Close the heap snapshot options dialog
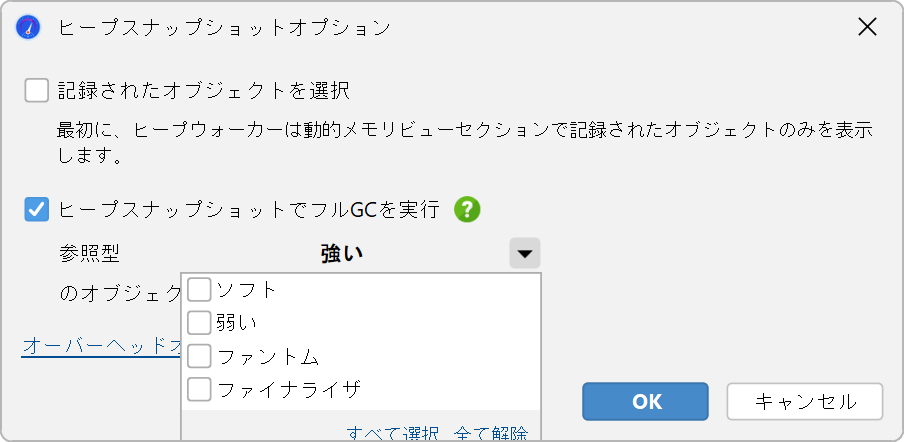Screen dimensions: 904x442 pos(867,27)
